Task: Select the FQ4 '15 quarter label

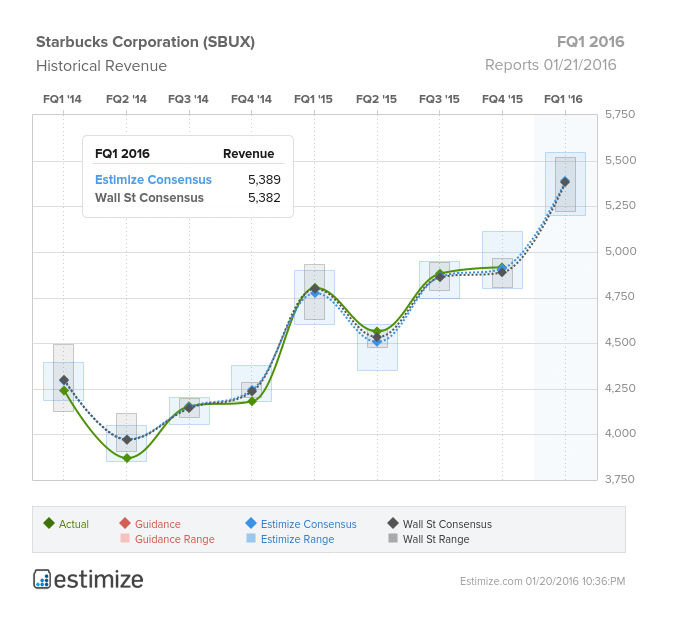Action: coord(502,99)
